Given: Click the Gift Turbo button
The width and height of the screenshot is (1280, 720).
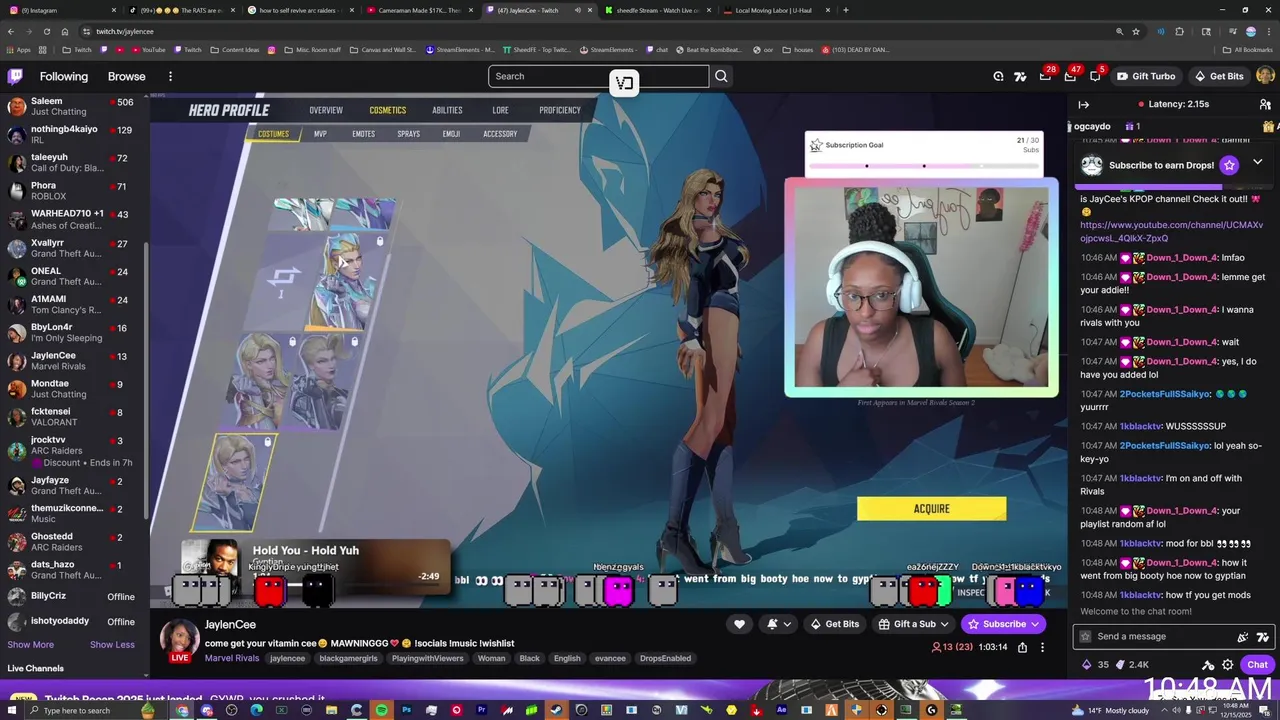Looking at the screenshot, I should tap(1146, 76).
